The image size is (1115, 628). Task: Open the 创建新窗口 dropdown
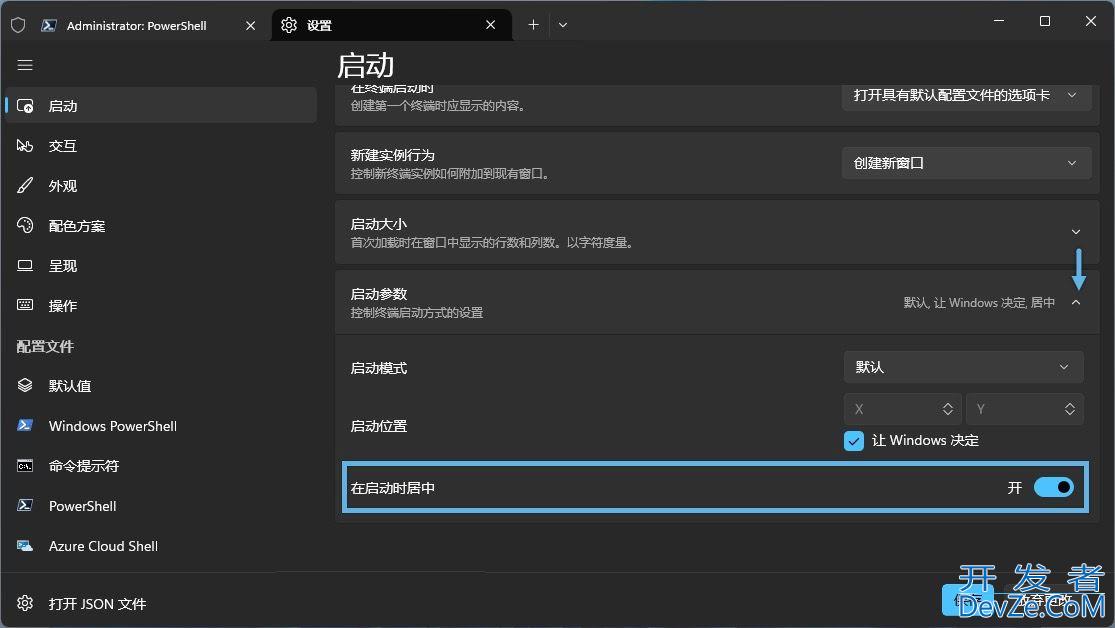(x=966, y=163)
